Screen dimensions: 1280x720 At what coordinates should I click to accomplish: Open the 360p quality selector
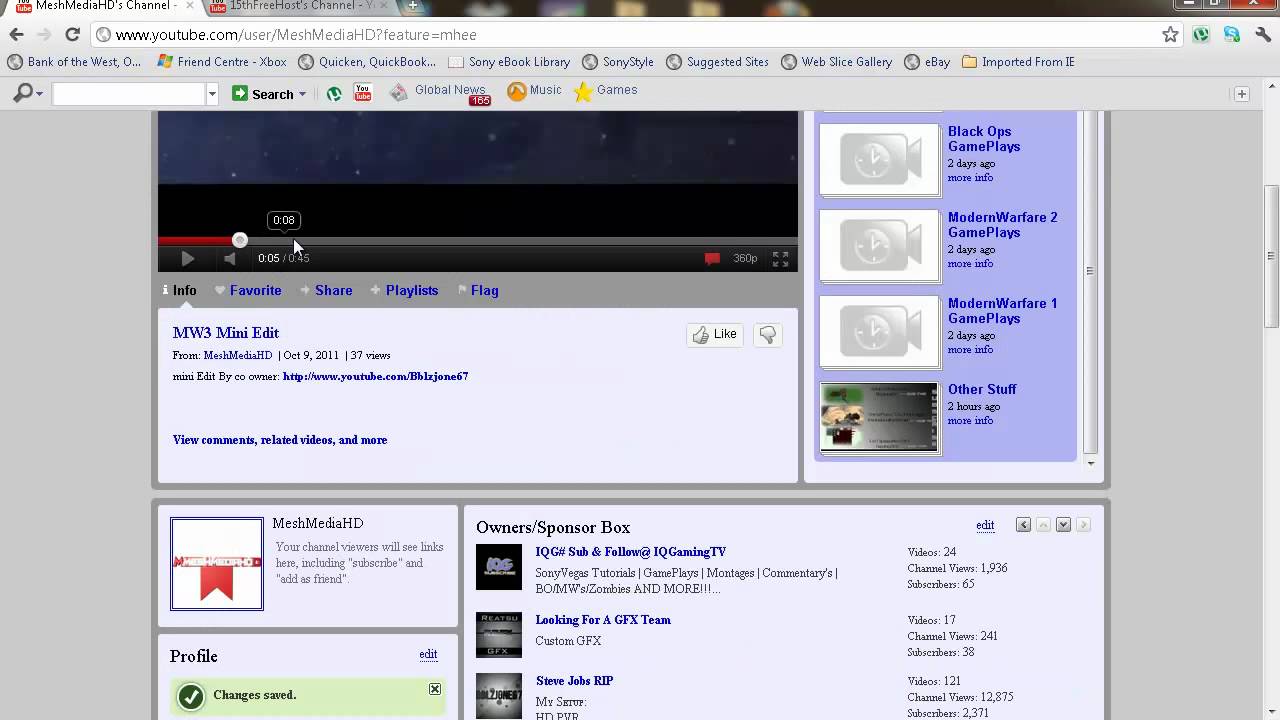click(745, 258)
